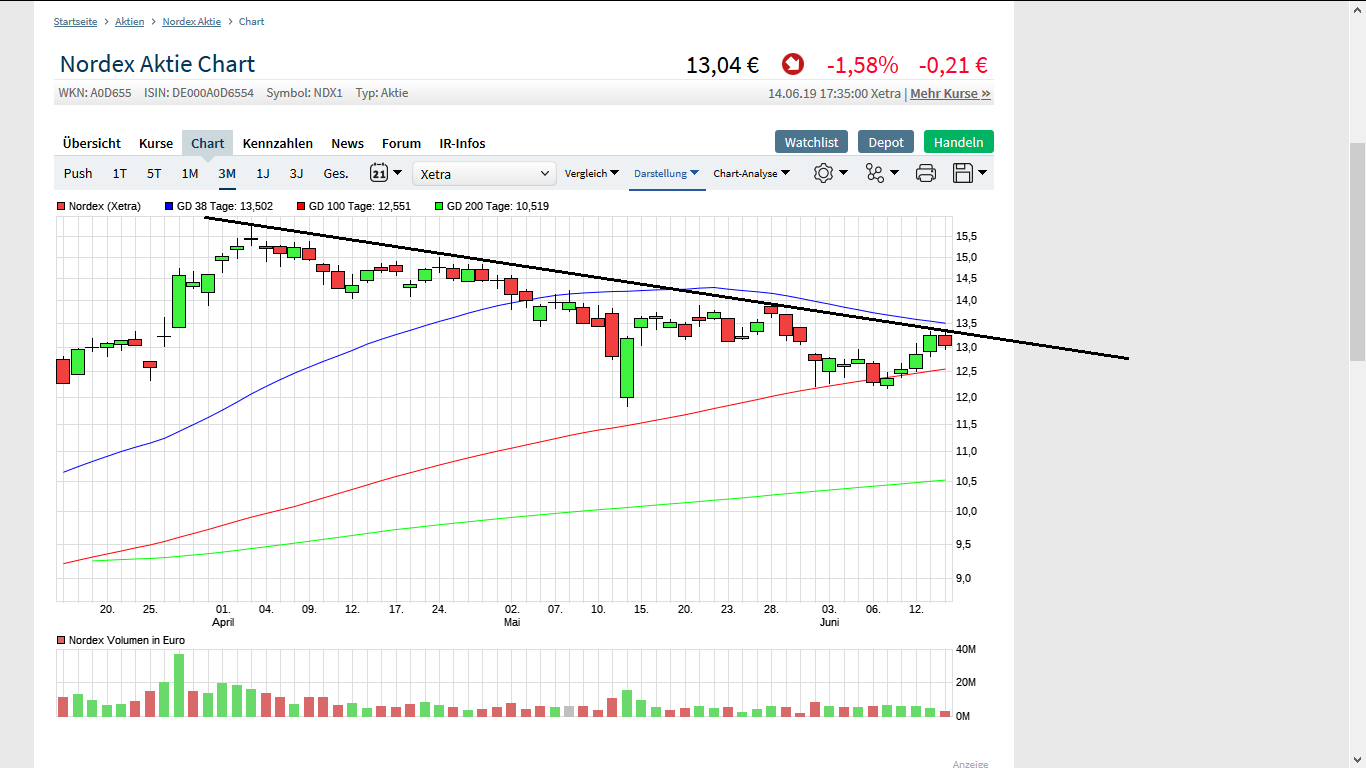Click the 14.06.19 17:35:00 Xetra timestamp
Viewport: 1366px width, 768px height.
835,93
